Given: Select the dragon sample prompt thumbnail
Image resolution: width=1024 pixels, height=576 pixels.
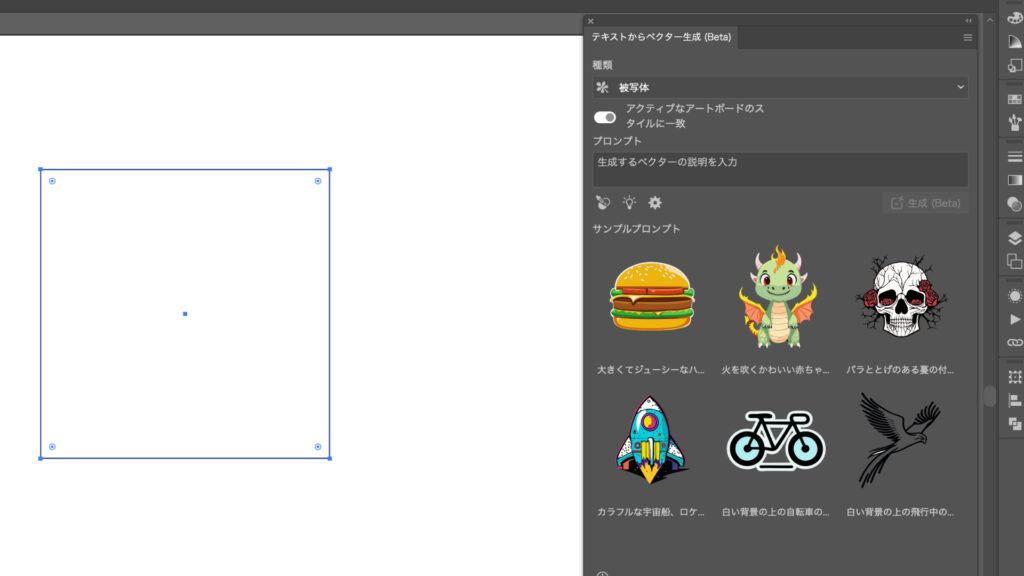Looking at the screenshot, I should coord(777,295).
